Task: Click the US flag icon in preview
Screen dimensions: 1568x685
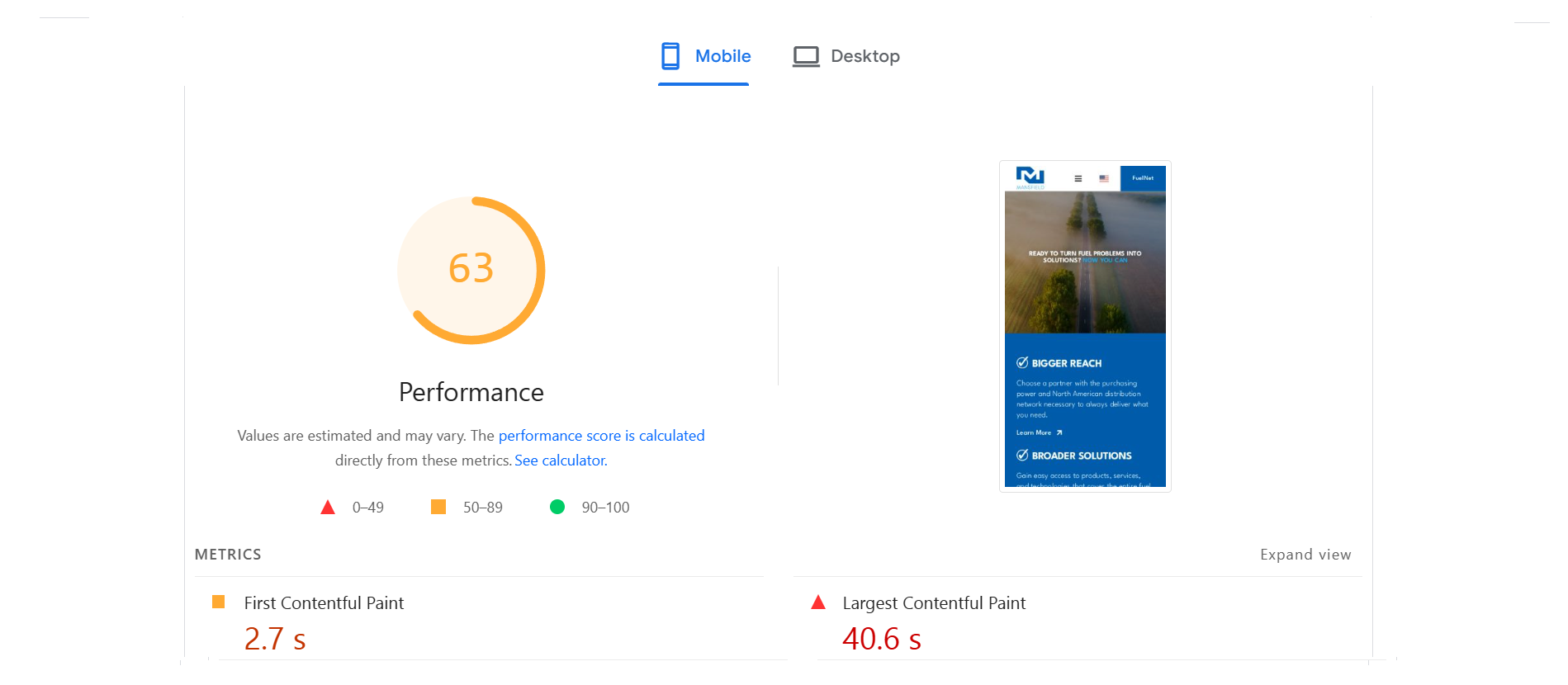Action: [x=1104, y=178]
